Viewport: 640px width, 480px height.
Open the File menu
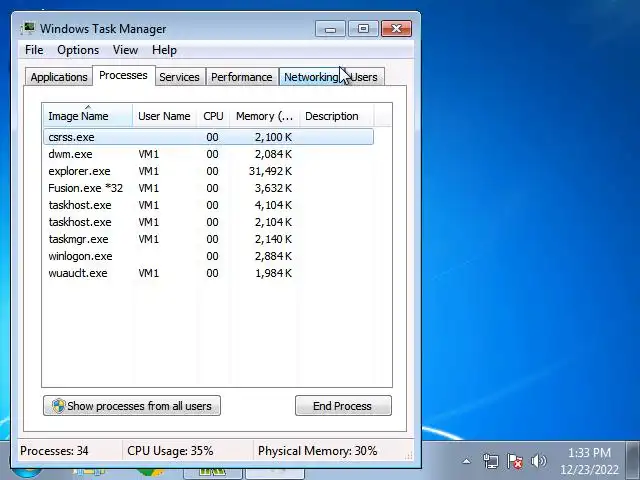[34, 50]
